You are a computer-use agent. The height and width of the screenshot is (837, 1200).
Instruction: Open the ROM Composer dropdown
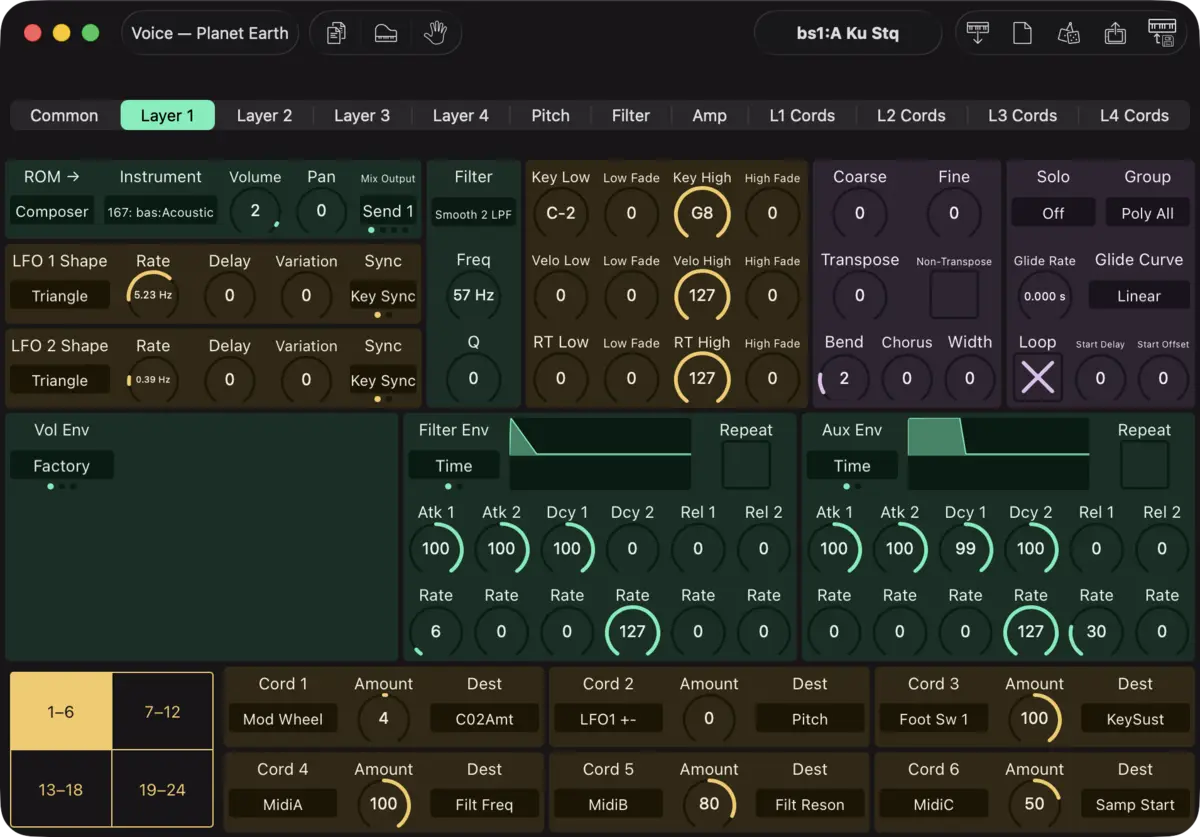(52, 211)
